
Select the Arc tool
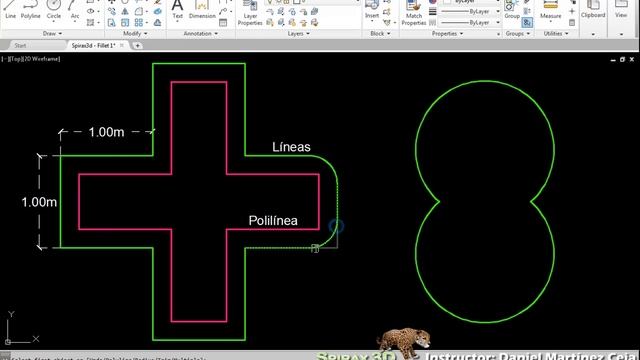75,10
